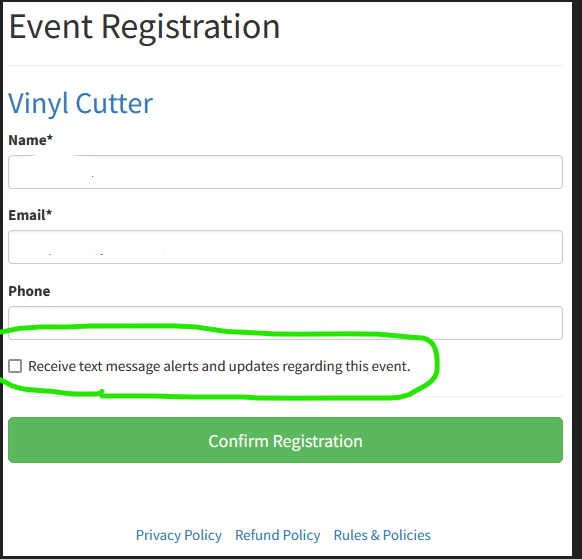Focus the Name input field

285,172
